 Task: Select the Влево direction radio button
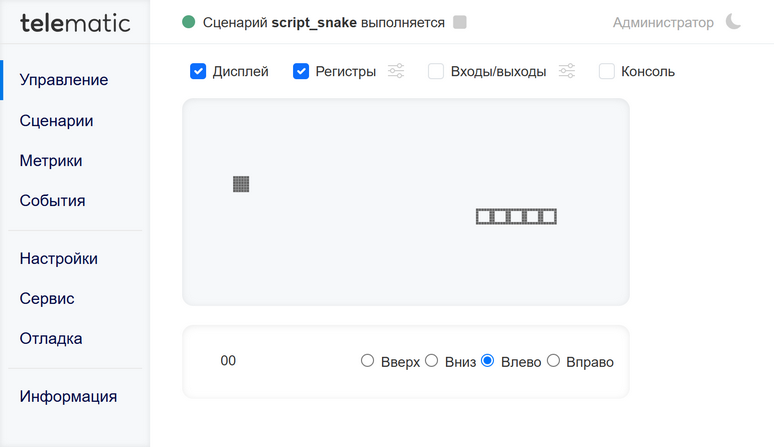[488, 361]
